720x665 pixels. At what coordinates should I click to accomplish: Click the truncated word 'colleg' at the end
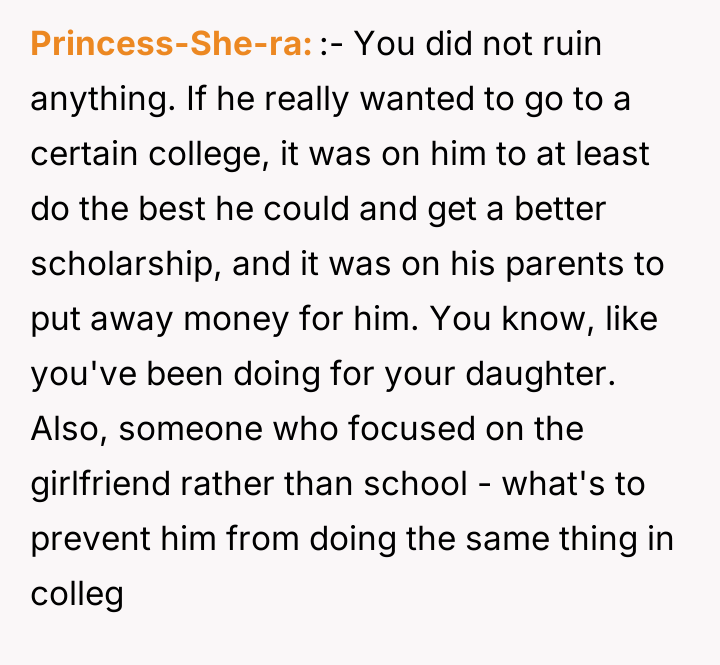tap(77, 595)
